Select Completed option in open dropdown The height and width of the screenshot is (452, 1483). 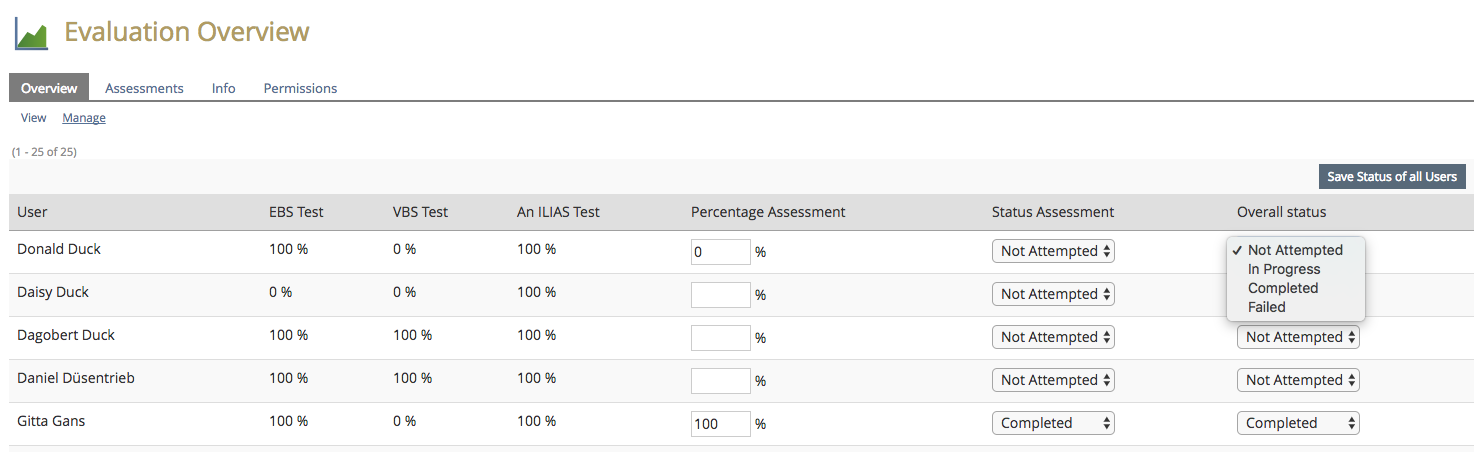[1283, 288]
